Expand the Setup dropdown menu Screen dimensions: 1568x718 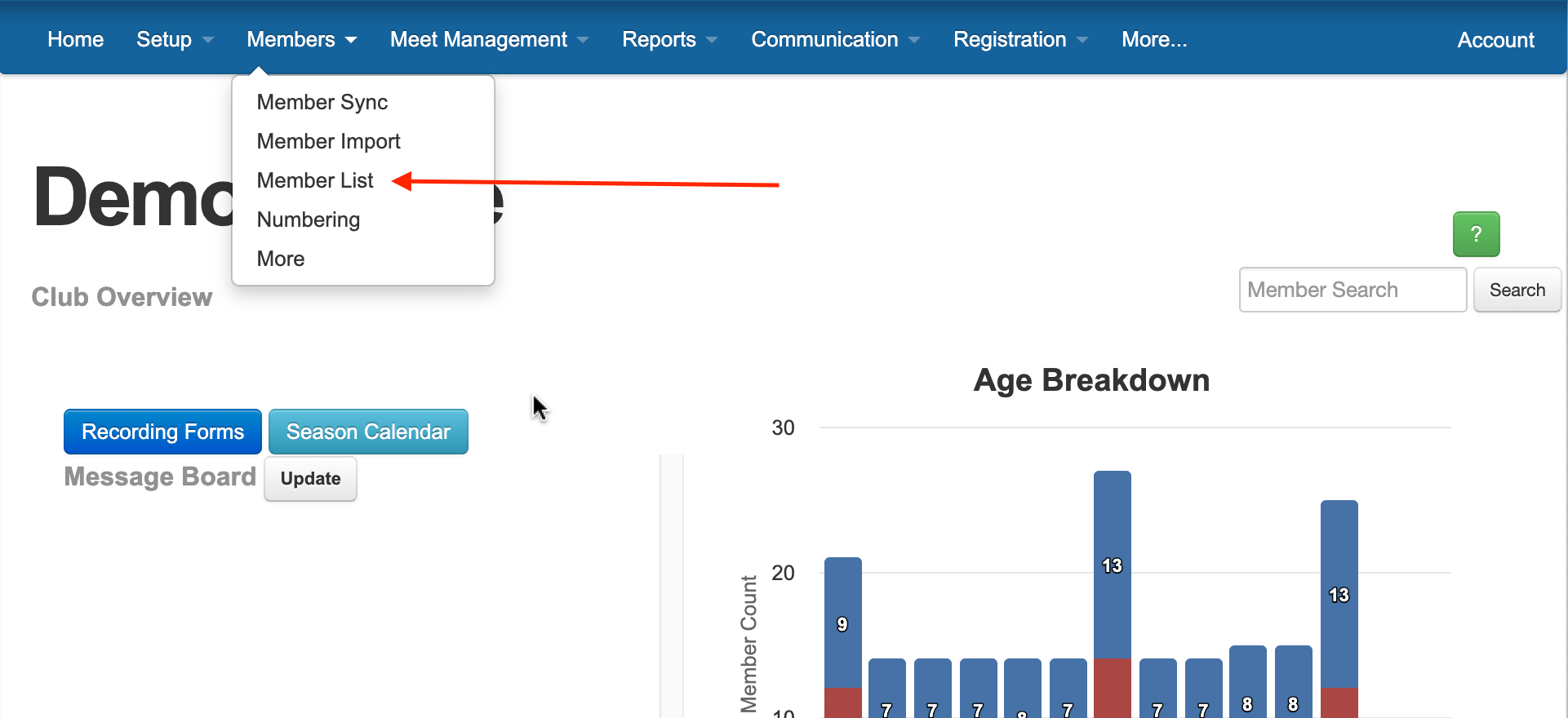175,39
